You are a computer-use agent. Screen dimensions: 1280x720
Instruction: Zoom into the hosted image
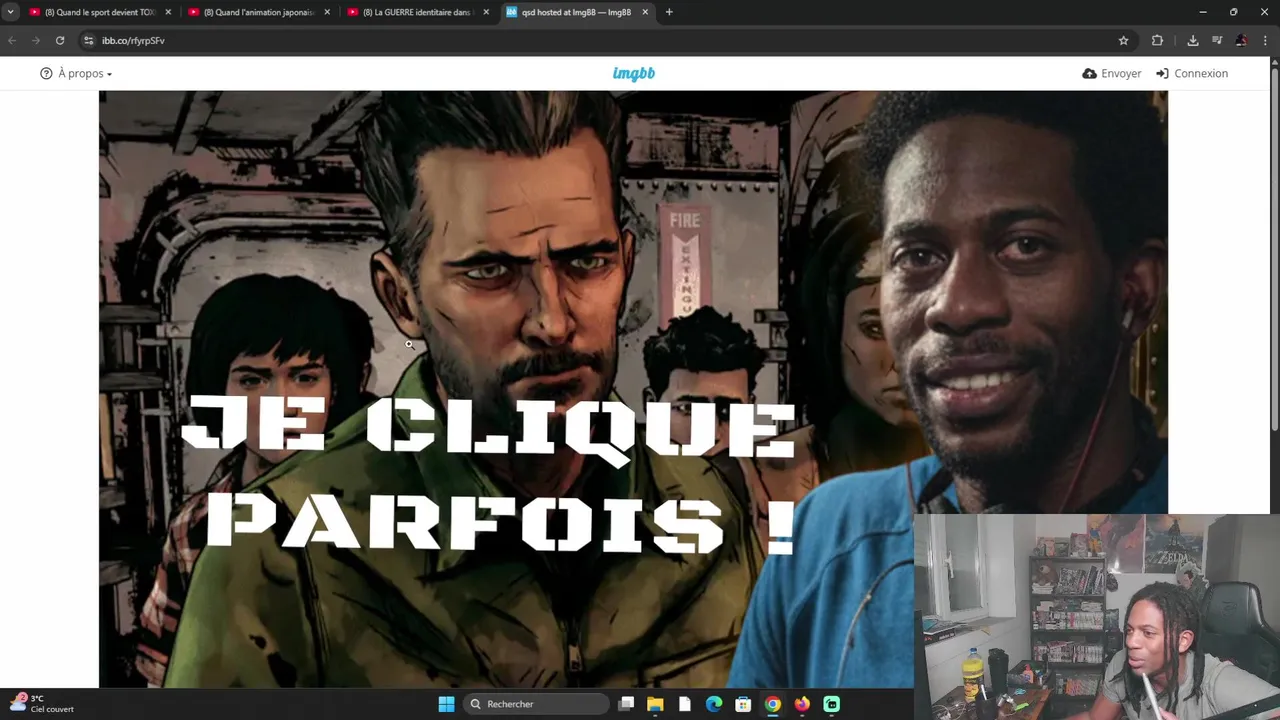[633, 389]
